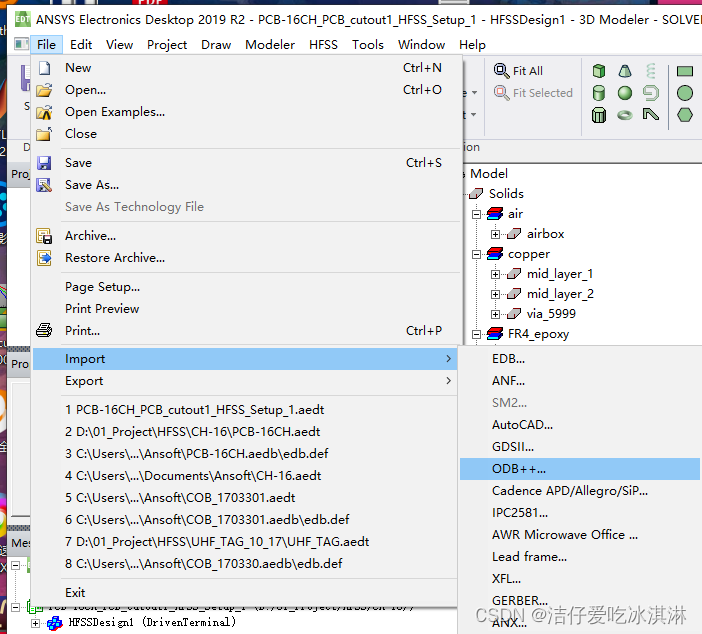
Task: Open the Help menu
Action: pyautogui.click(x=472, y=45)
